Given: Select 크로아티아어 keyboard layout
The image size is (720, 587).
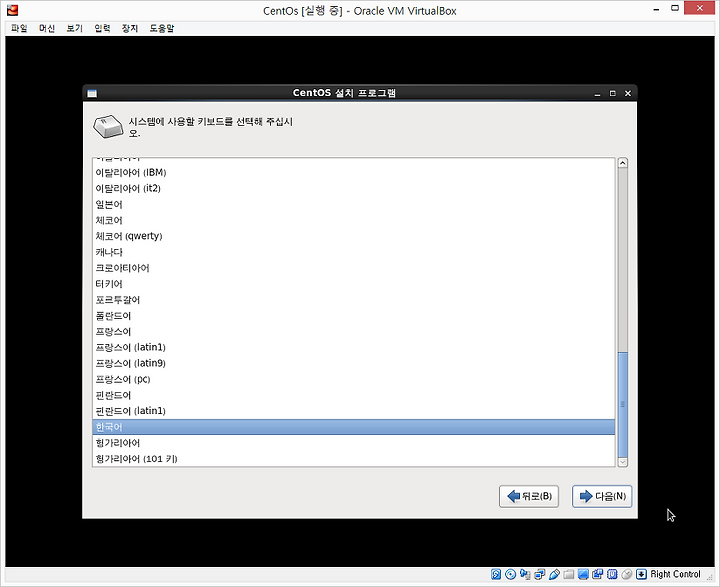Looking at the screenshot, I should click(x=354, y=268).
